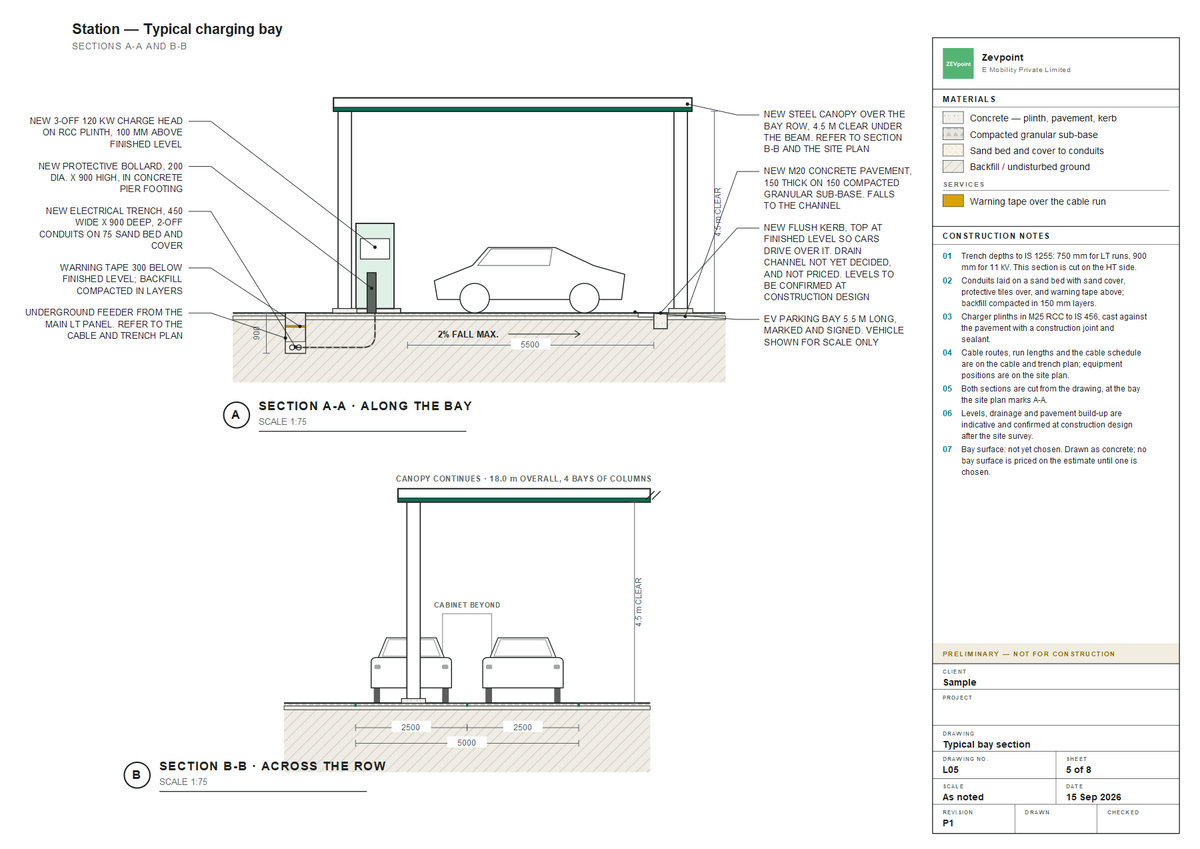Select construction note 04 on cable routes
The image size is (1200, 849).
pyautogui.click(x=1045, y=364)
